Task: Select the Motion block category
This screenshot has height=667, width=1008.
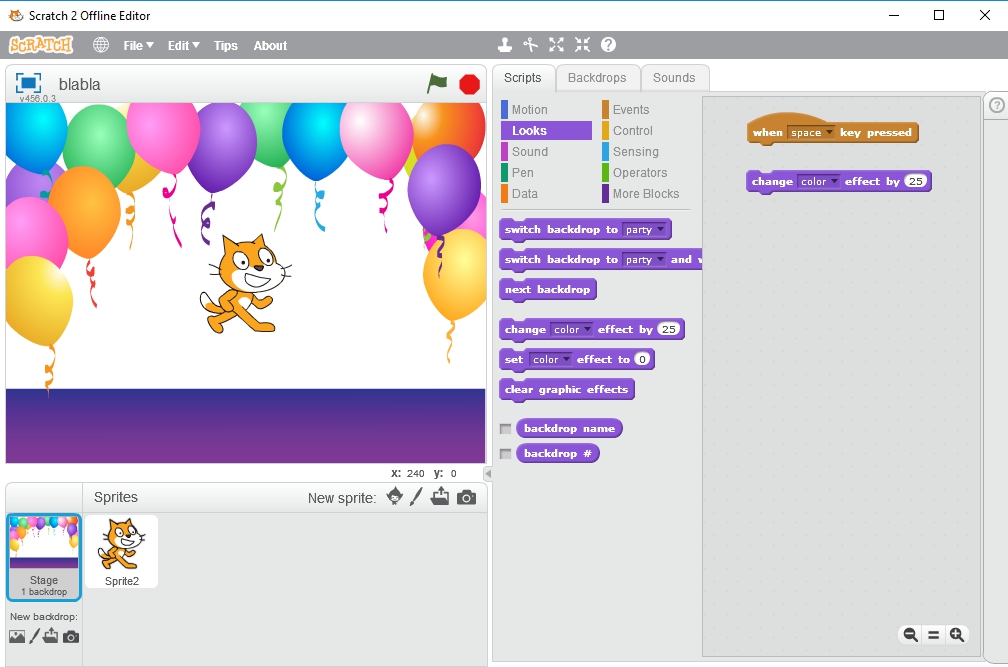Action: point(546,110)
